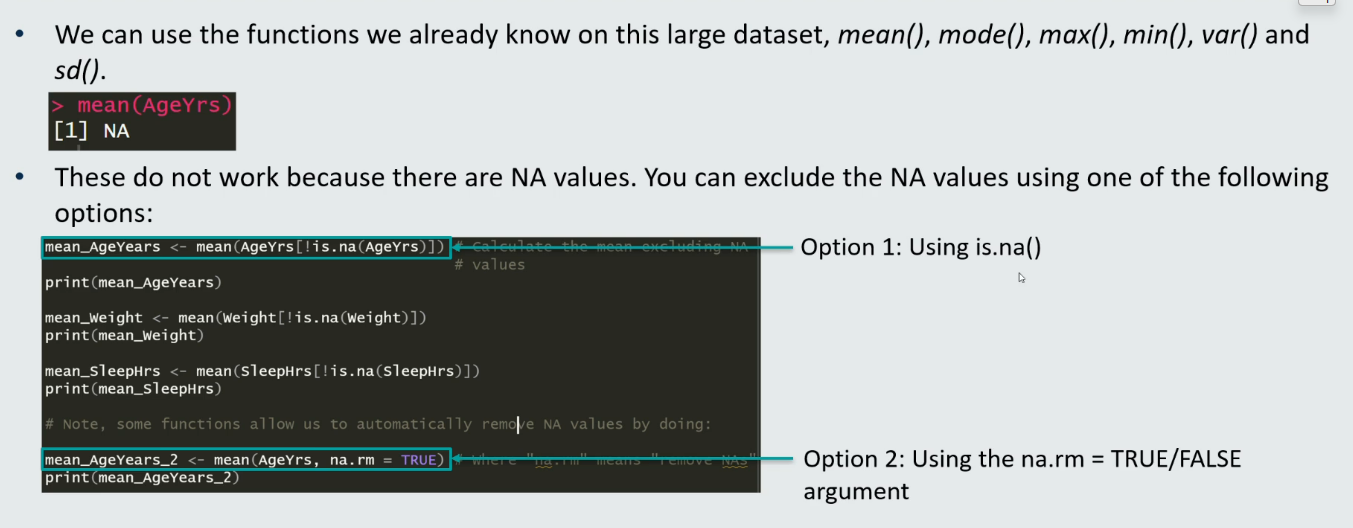Image resolution: width=1353 pixels, height=528 pixels.
Task: Place cursor on mean_Weight assignment line
Action: tap(236, 318)
